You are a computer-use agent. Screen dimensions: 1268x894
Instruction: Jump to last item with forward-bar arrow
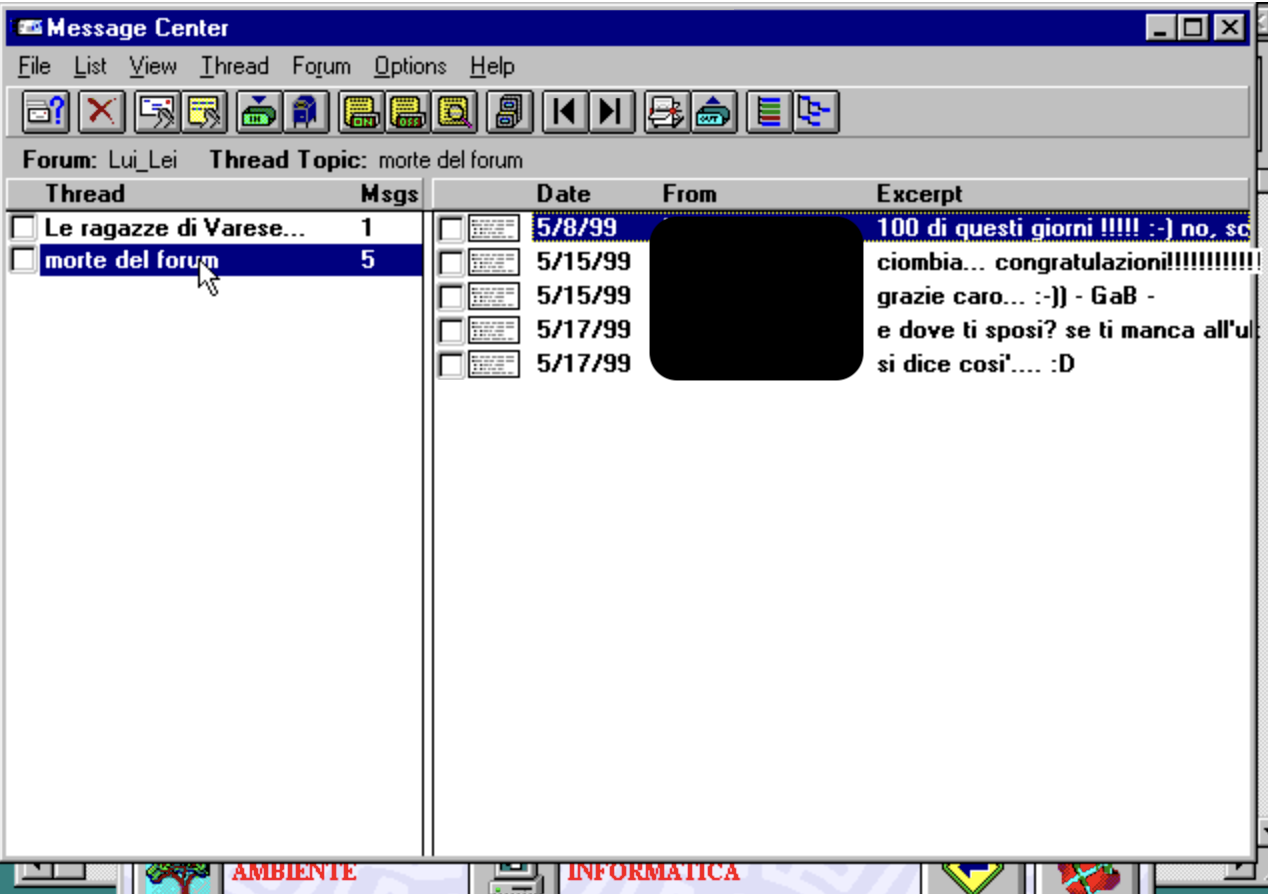point(611,111)
